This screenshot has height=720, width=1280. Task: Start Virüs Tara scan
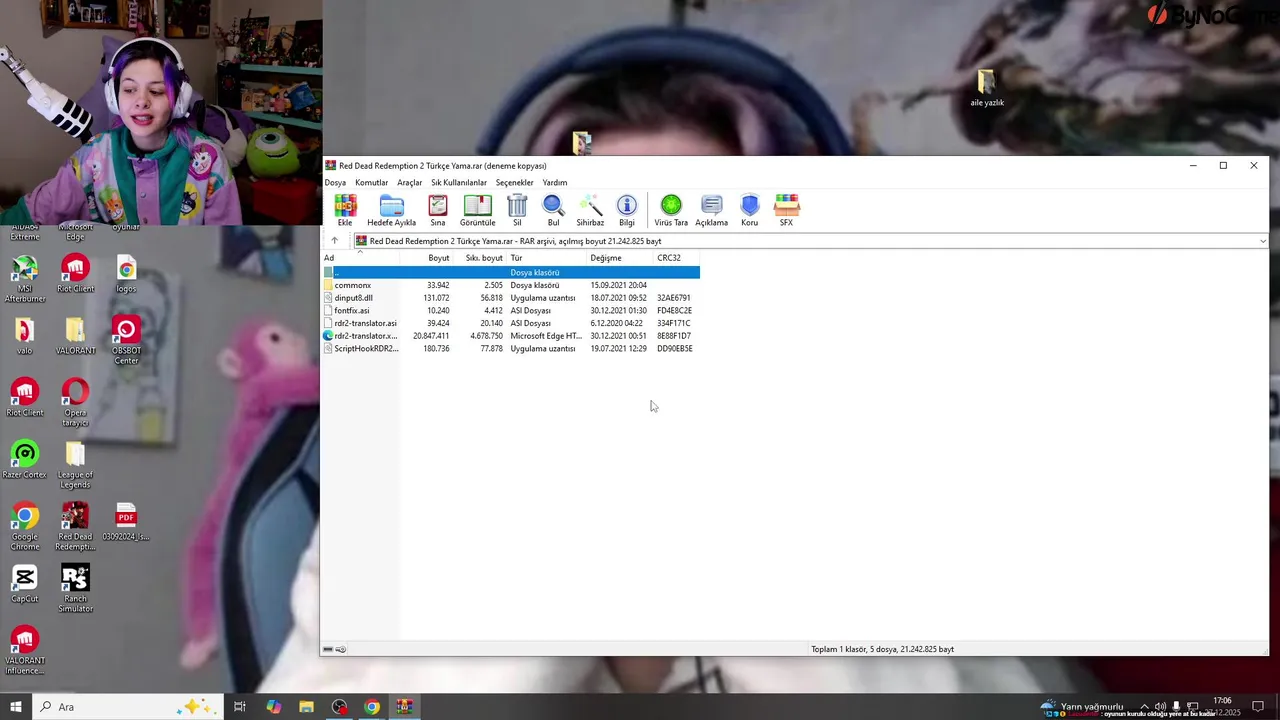click(x=671, y=210)
